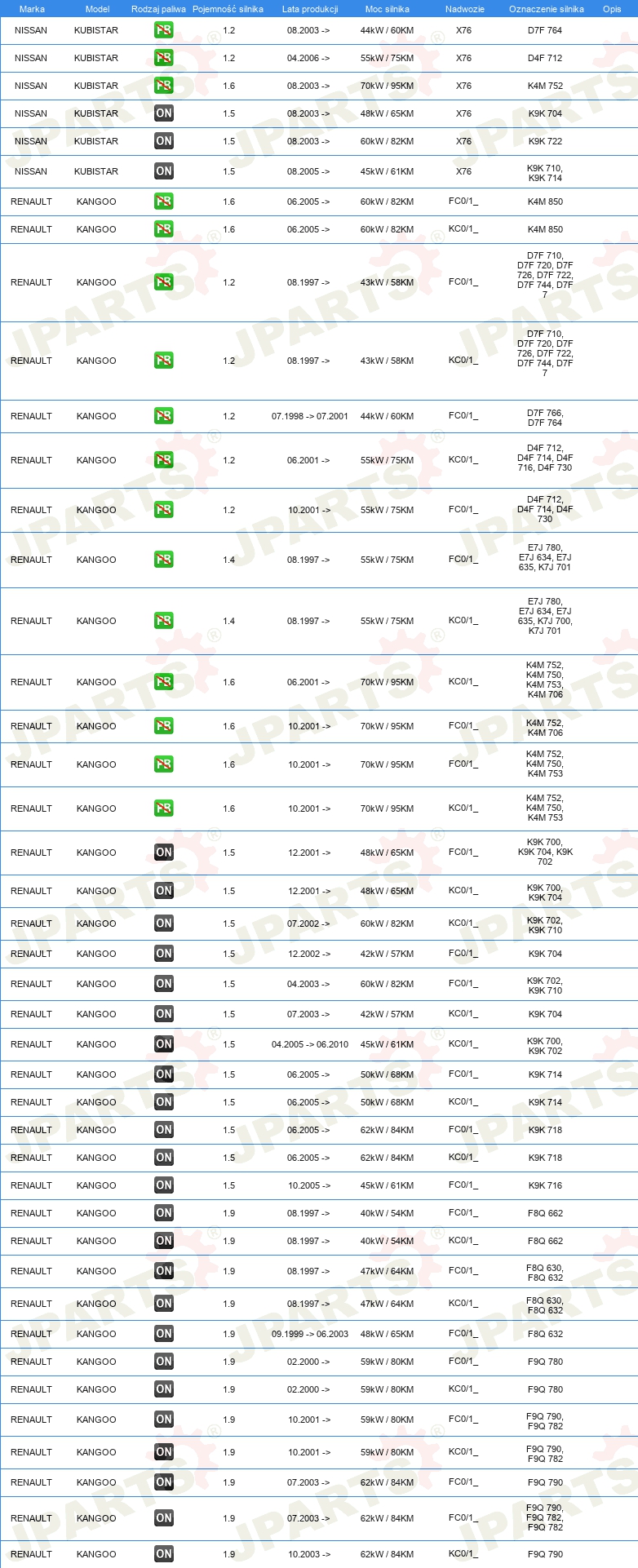Click the Pojemność silnika column header

pyautogui.click(x=228, y=9)
